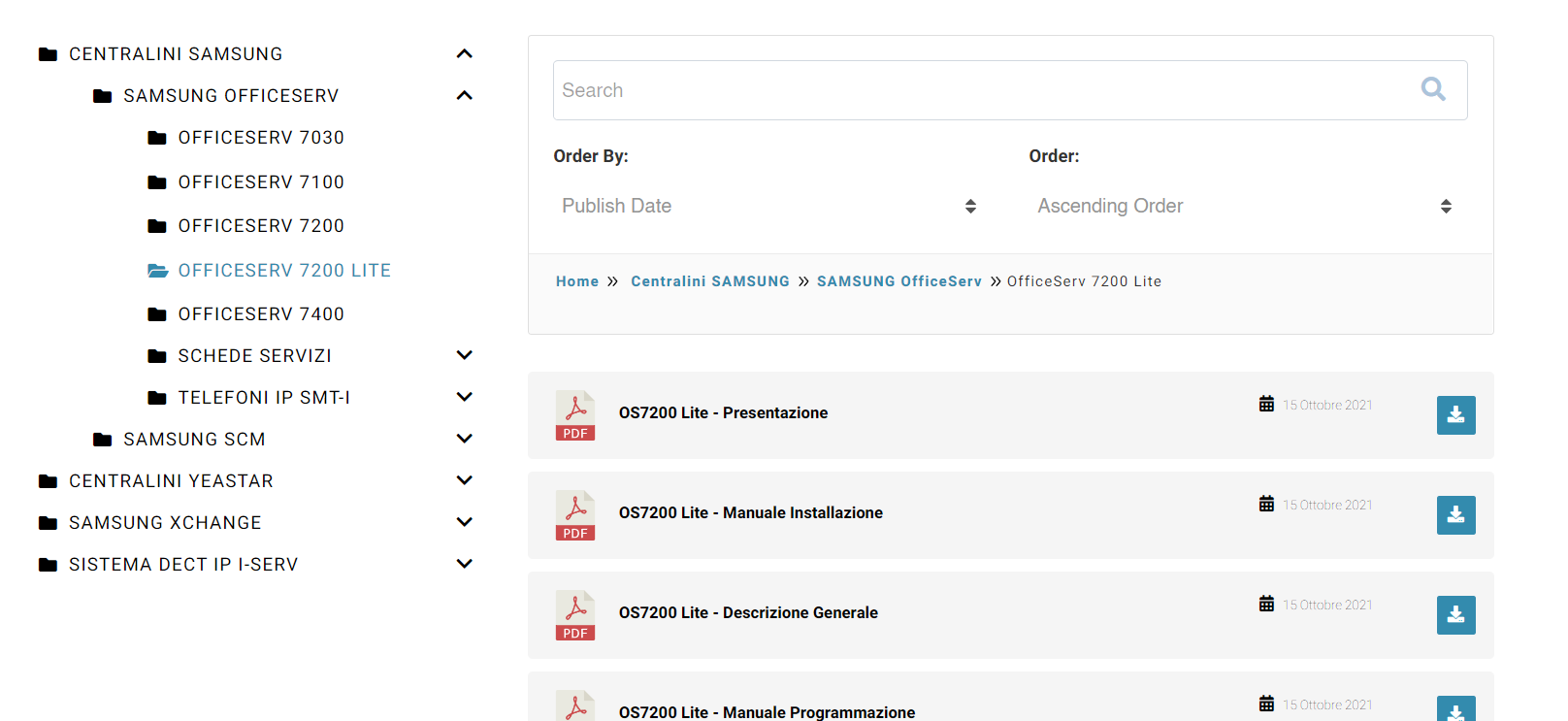Viewport: 1568px width, 721px height.
Task: Expand the Samsung Xchange category
Action: point(465,523)
